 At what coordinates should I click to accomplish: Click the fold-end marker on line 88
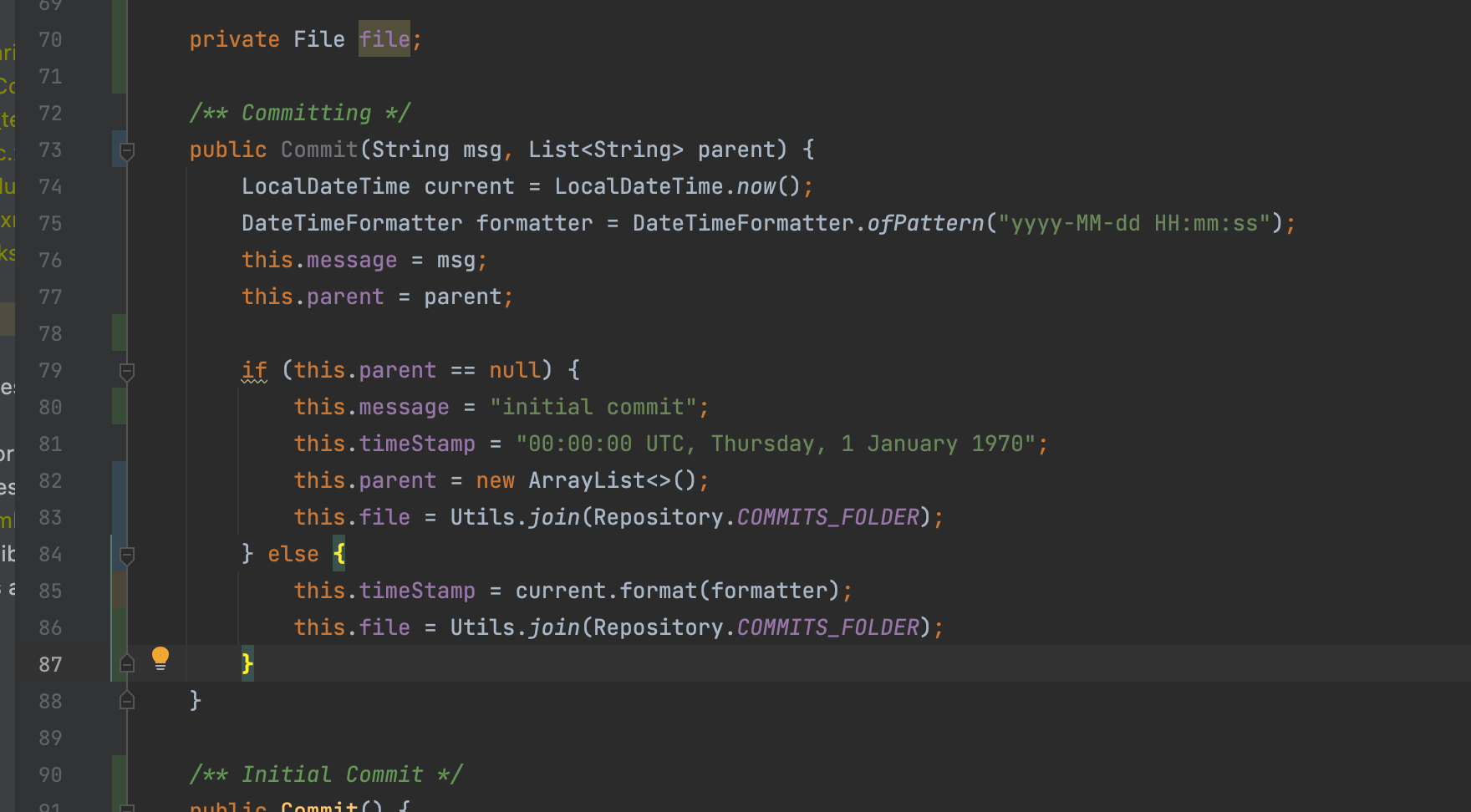point(127,700)
